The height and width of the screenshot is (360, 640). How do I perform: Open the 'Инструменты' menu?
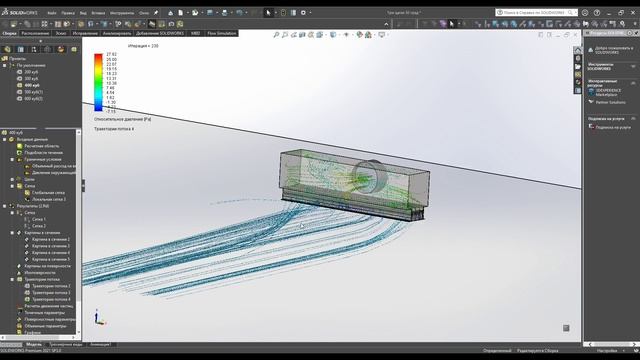click(x=122, y=13)
